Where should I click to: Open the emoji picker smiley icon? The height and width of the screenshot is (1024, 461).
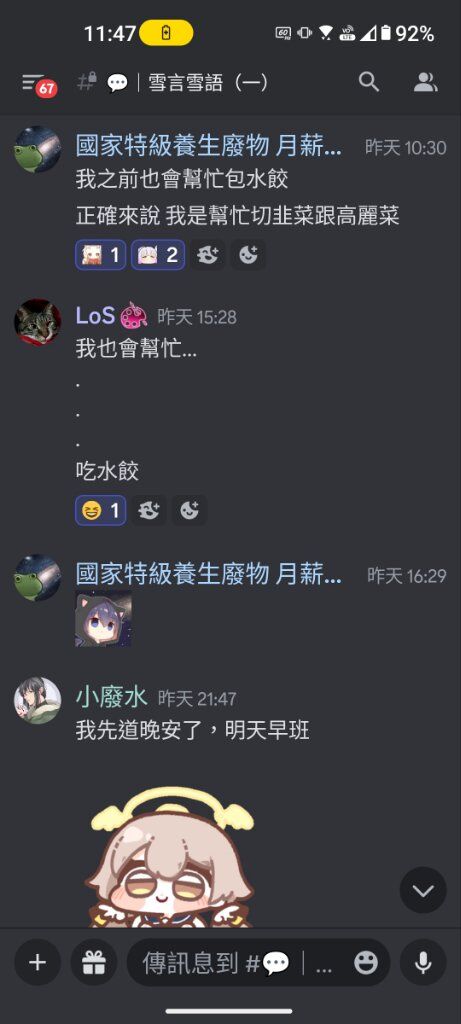tap(366, 963)
